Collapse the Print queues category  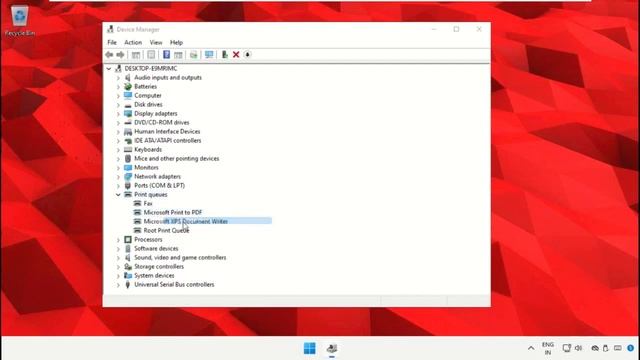(x=118, y=195)
